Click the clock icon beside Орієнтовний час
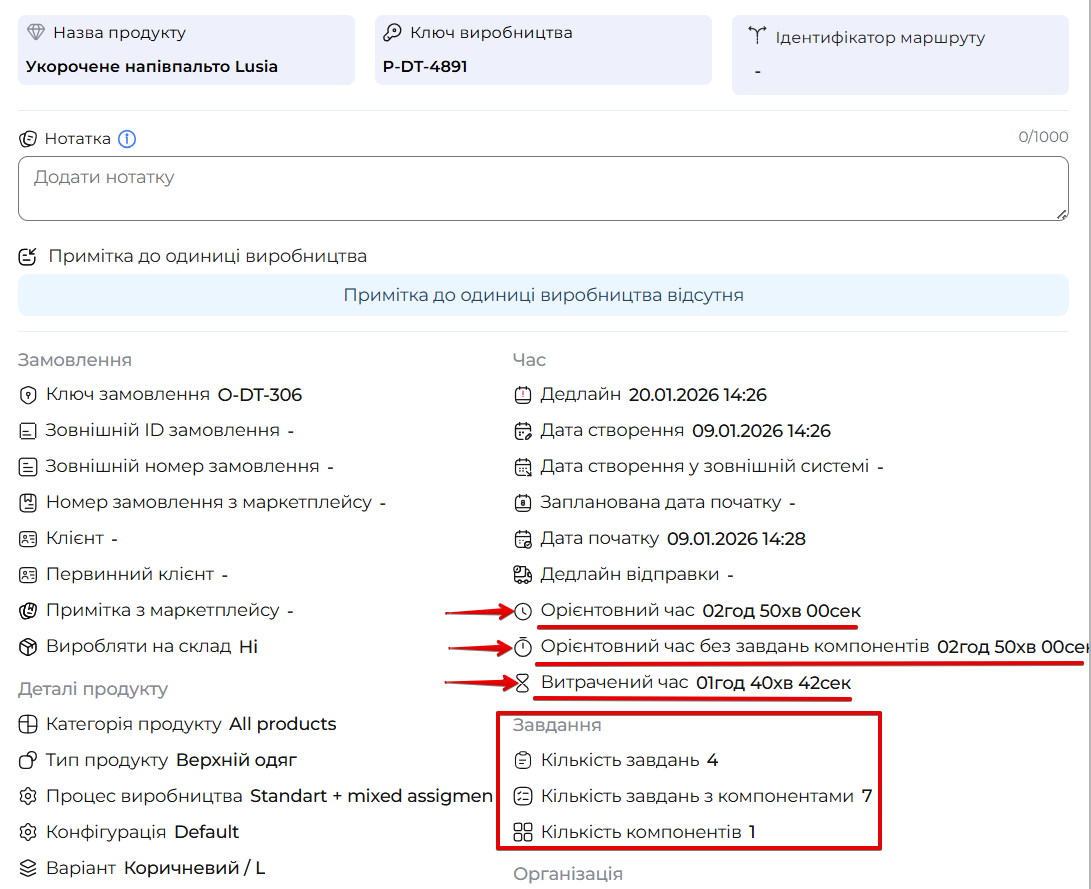1091x889 pixels. pyautogui.click(x=524, y=611)
